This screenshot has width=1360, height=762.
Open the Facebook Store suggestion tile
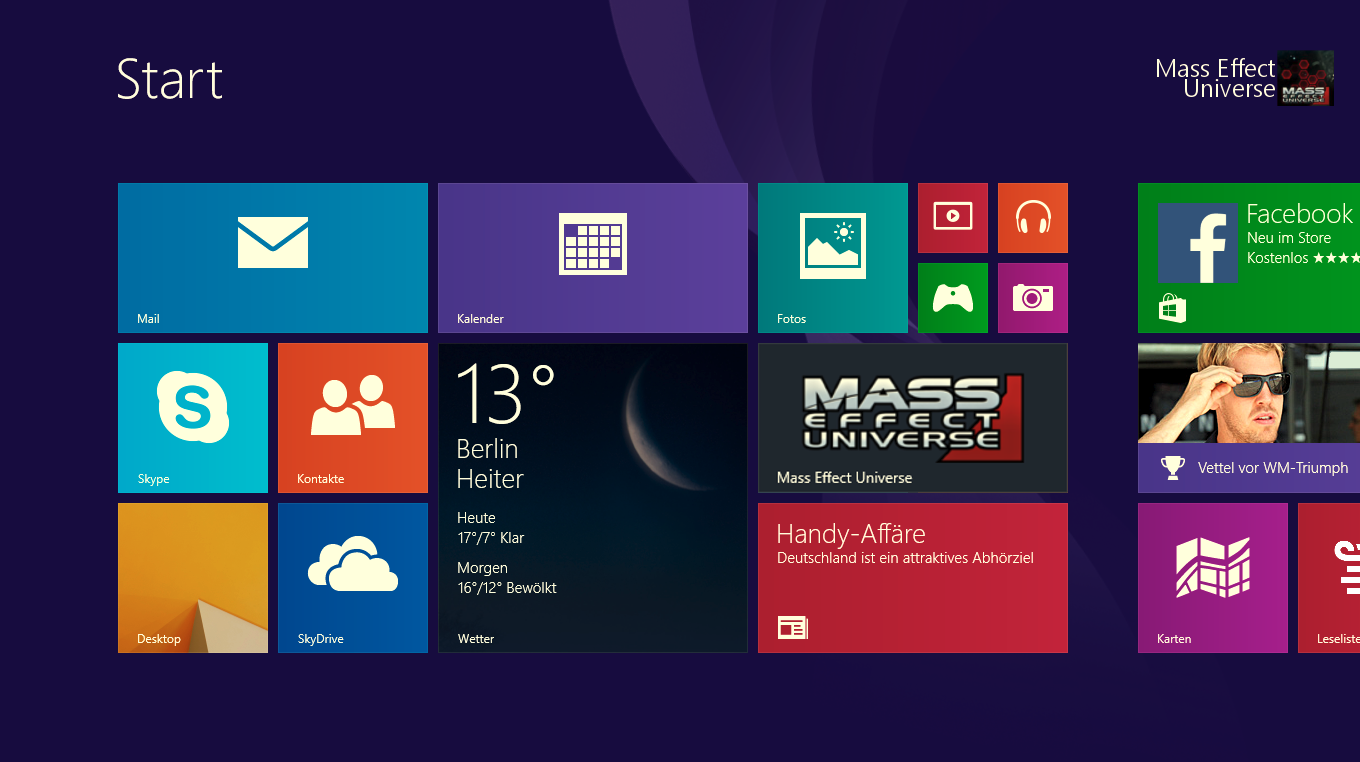[1248, 257]
